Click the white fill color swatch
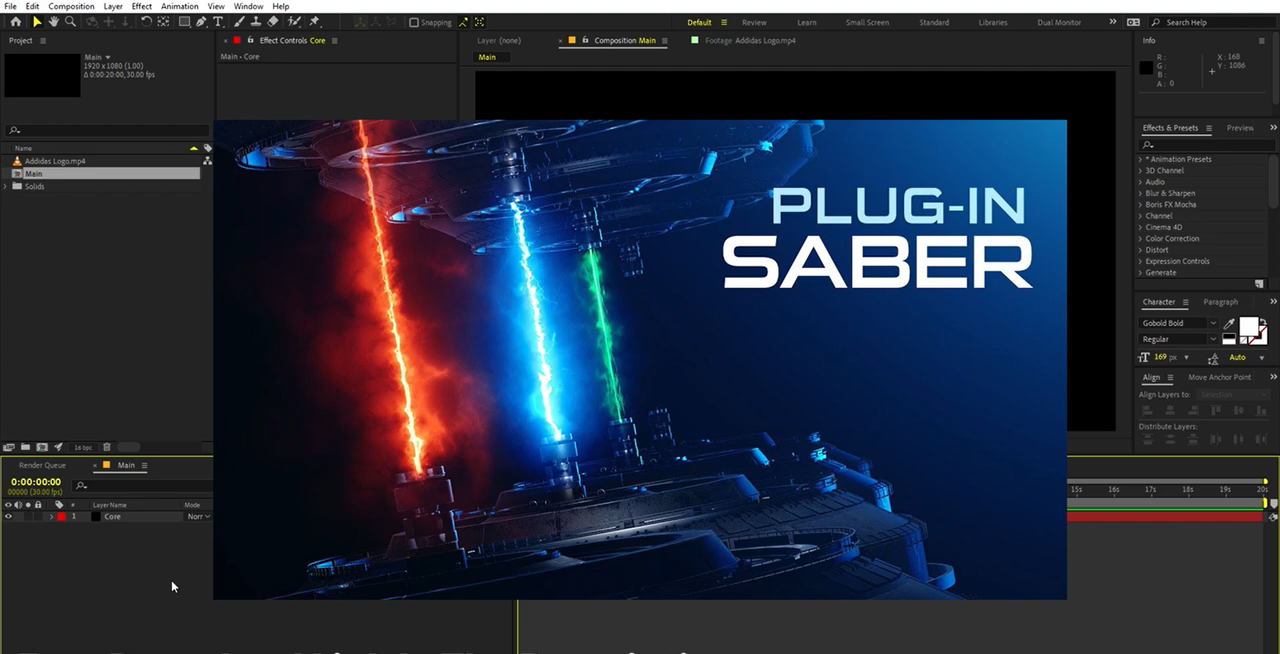Image resolution: width=1280 pixels, height=654 pixels. (1249, 326)
